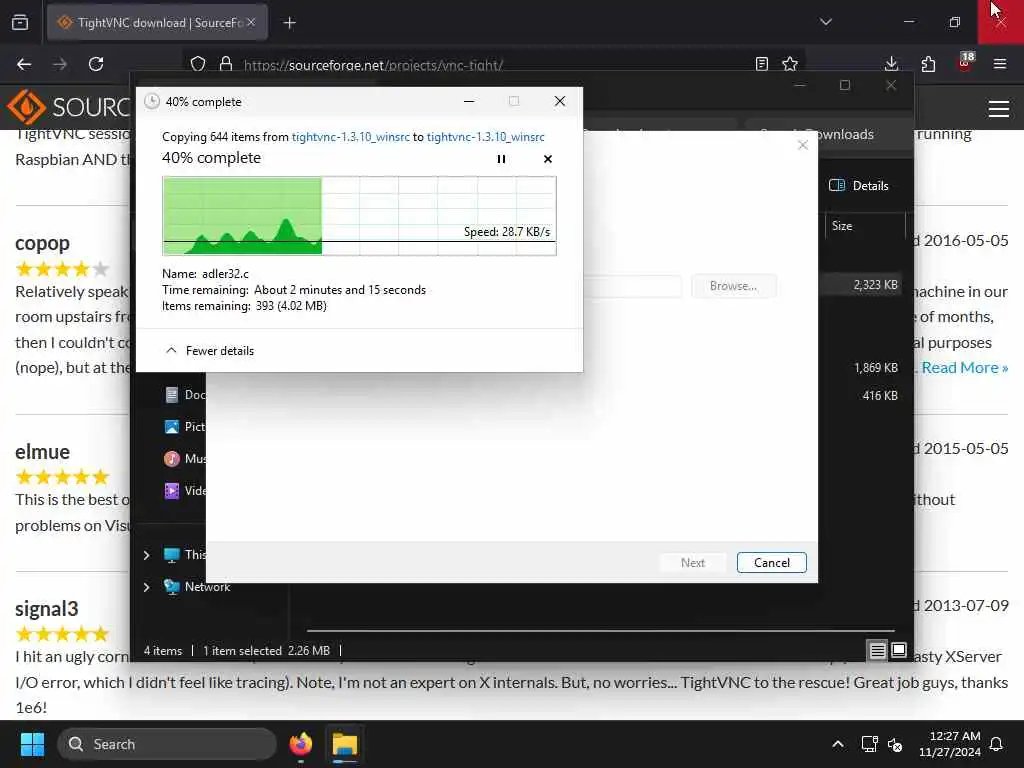Screen dimensions: 1024x768
Task: Click the copy progress speed graph
Action: pos(359,216)
